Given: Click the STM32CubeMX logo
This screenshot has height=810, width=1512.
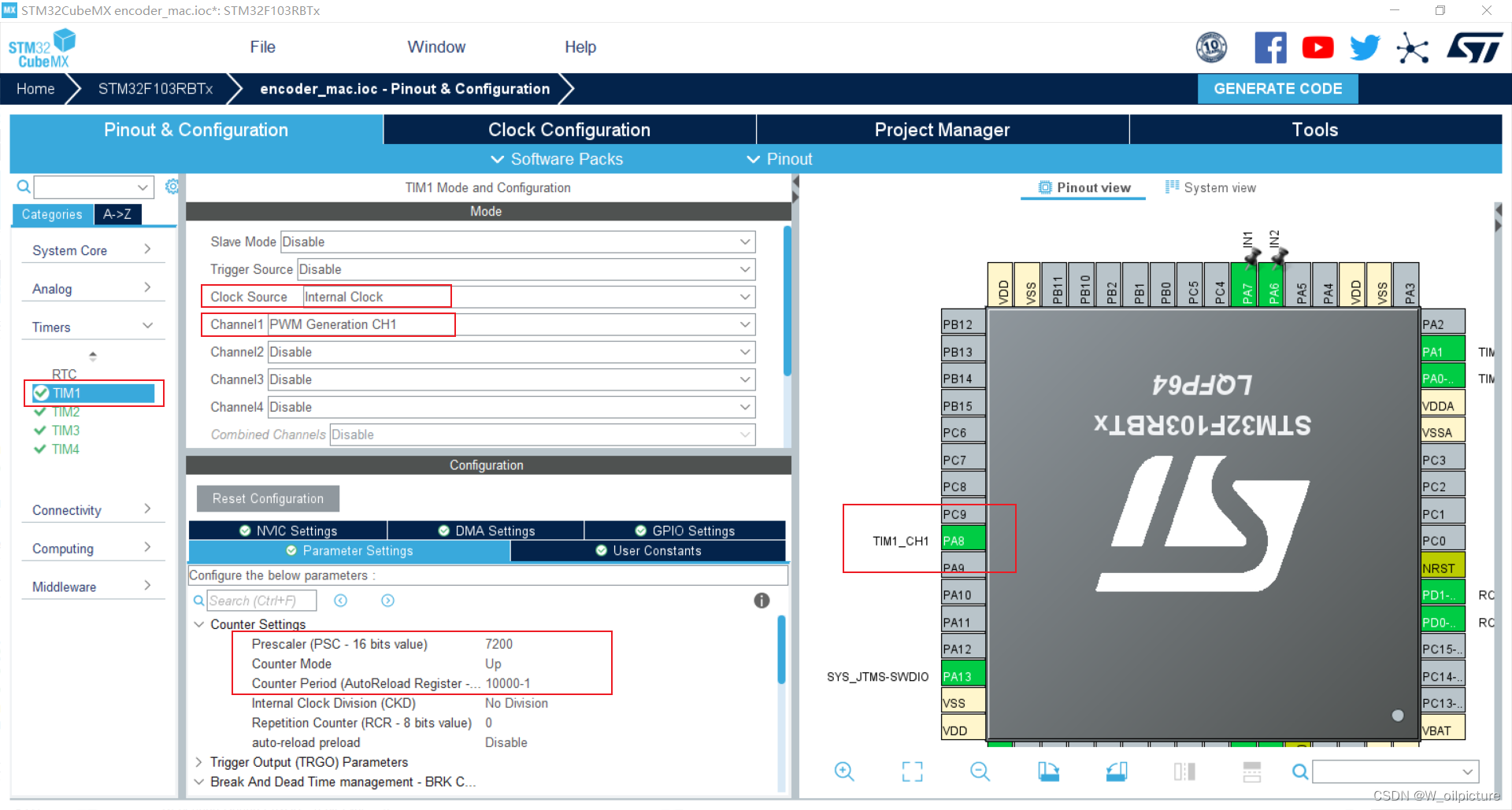Looking at the screenshot, I should coord(42,48).
